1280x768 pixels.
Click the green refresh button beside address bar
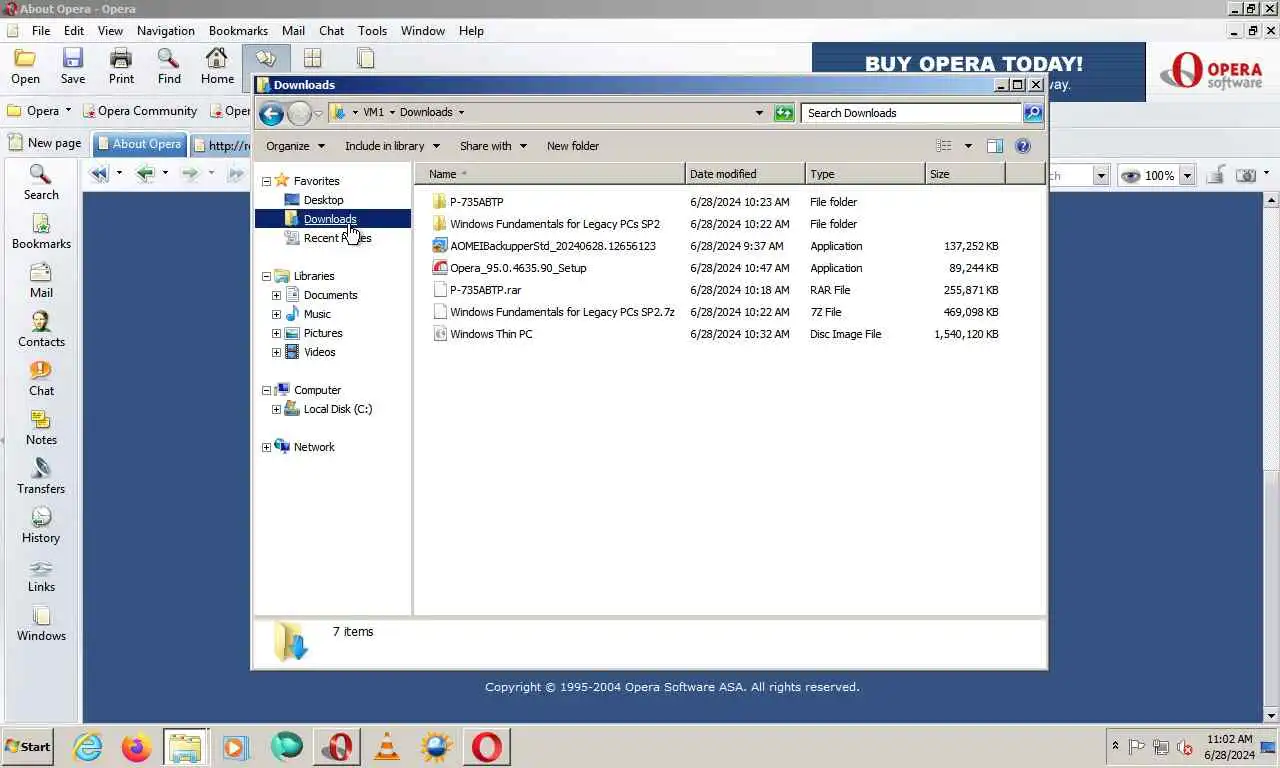tap(784, 113)
